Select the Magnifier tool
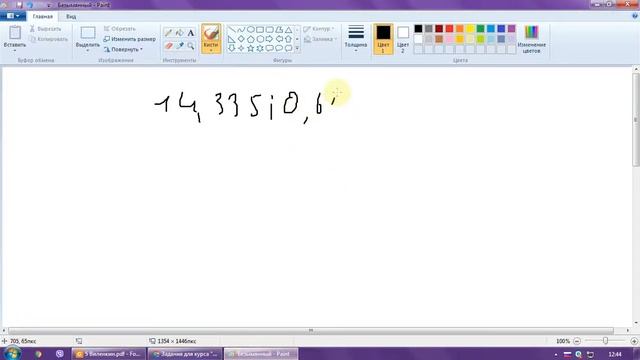 pyautogui.click(x=191, y=46)
